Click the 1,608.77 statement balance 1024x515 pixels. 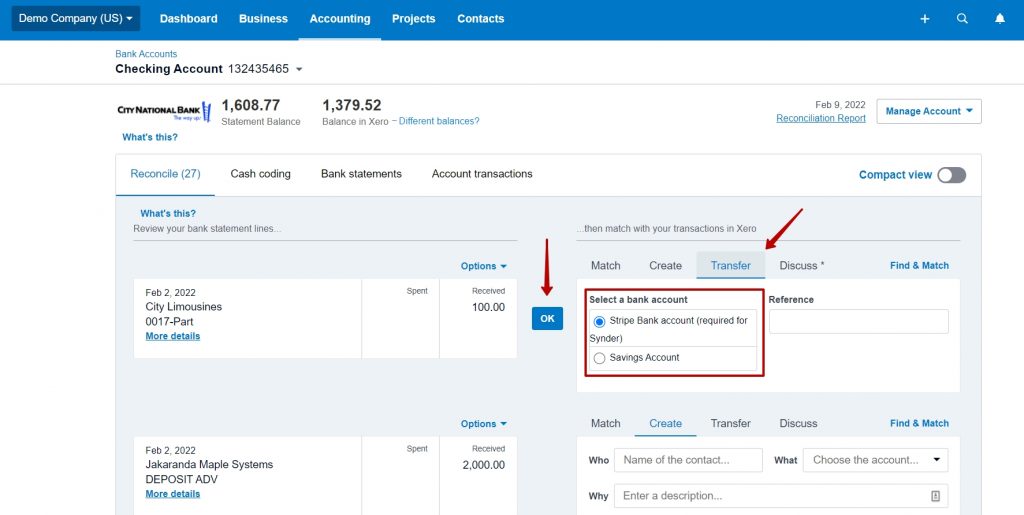coord(251,105)
